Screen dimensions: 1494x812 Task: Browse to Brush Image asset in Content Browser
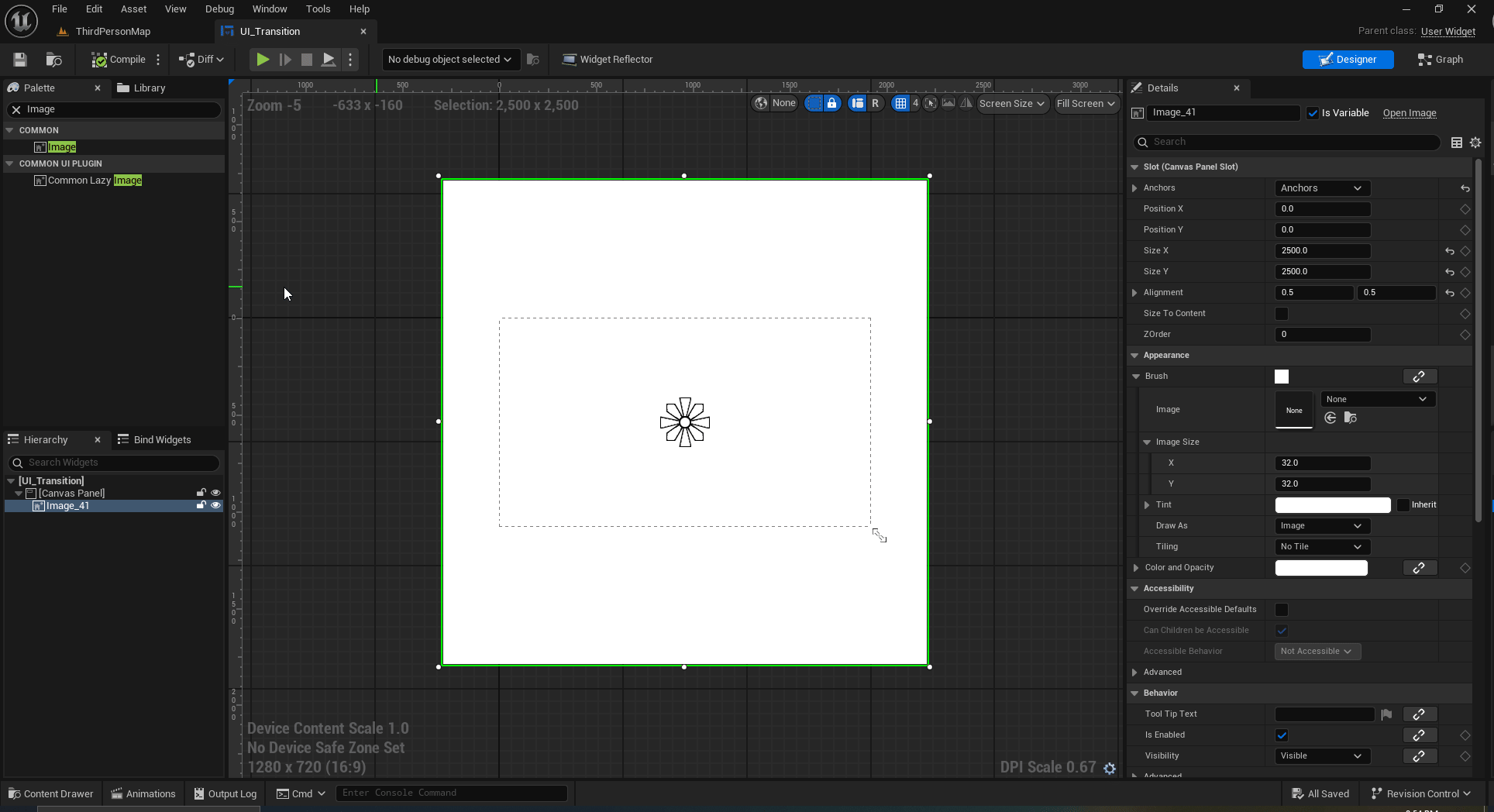(1351, 418)
